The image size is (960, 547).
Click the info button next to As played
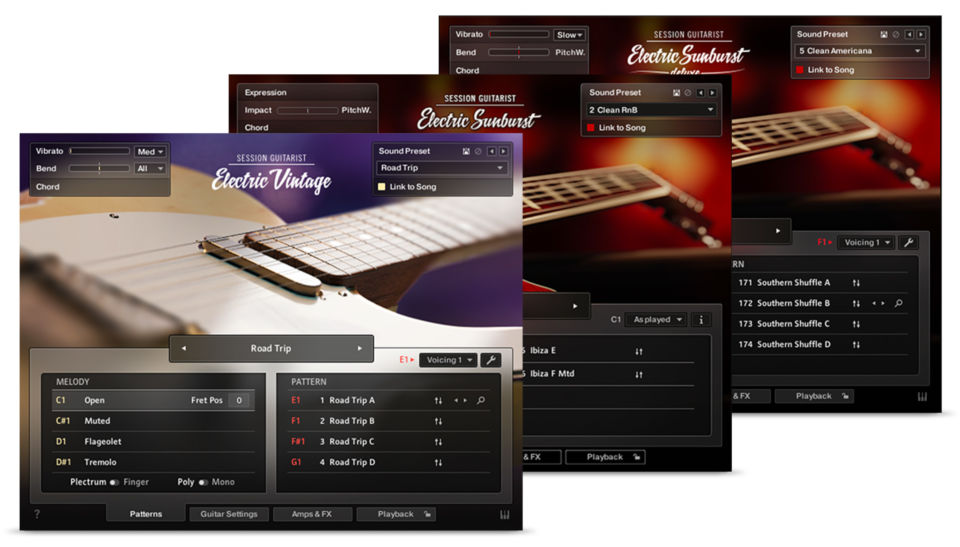(700, 320)
